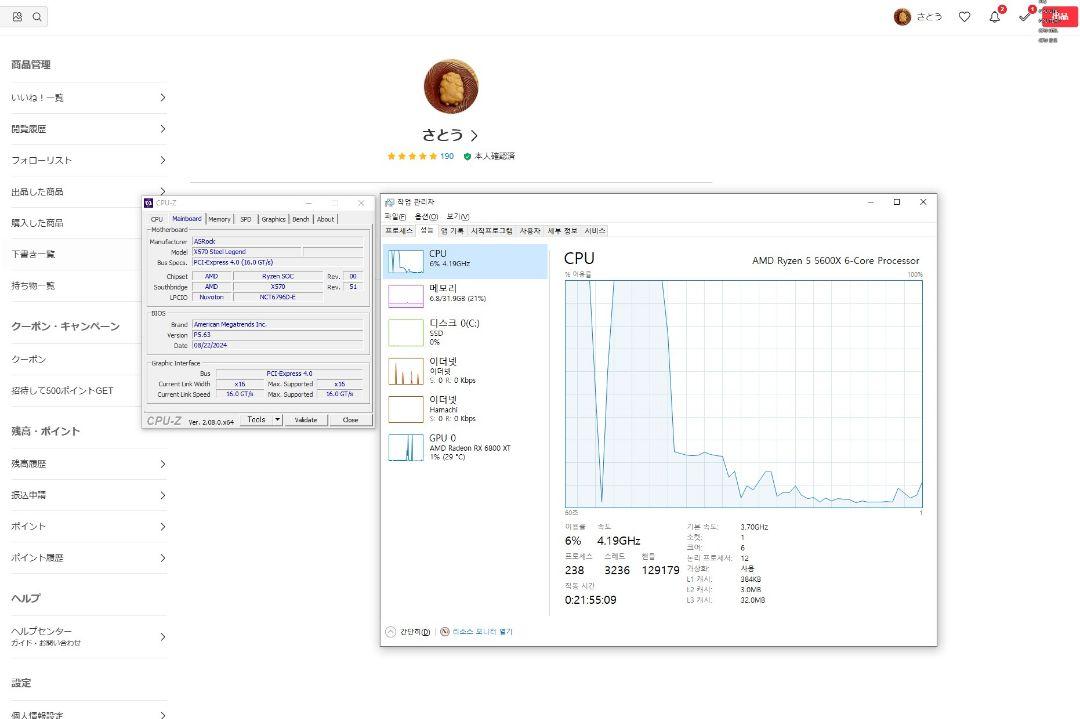Select the Hamachi 이더넷 graph entry

[466, 408]
